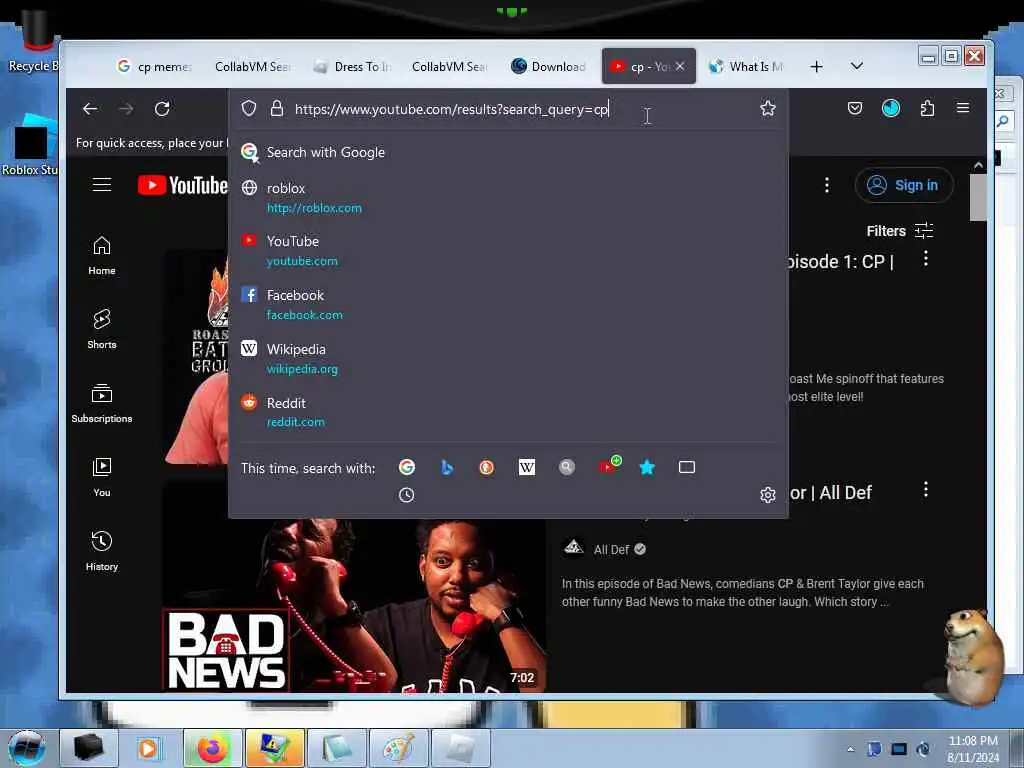The height and width of the screenshot is (768, 1024).
Task: Open the Firefox account avatar icon
Action: coord(891,108)
